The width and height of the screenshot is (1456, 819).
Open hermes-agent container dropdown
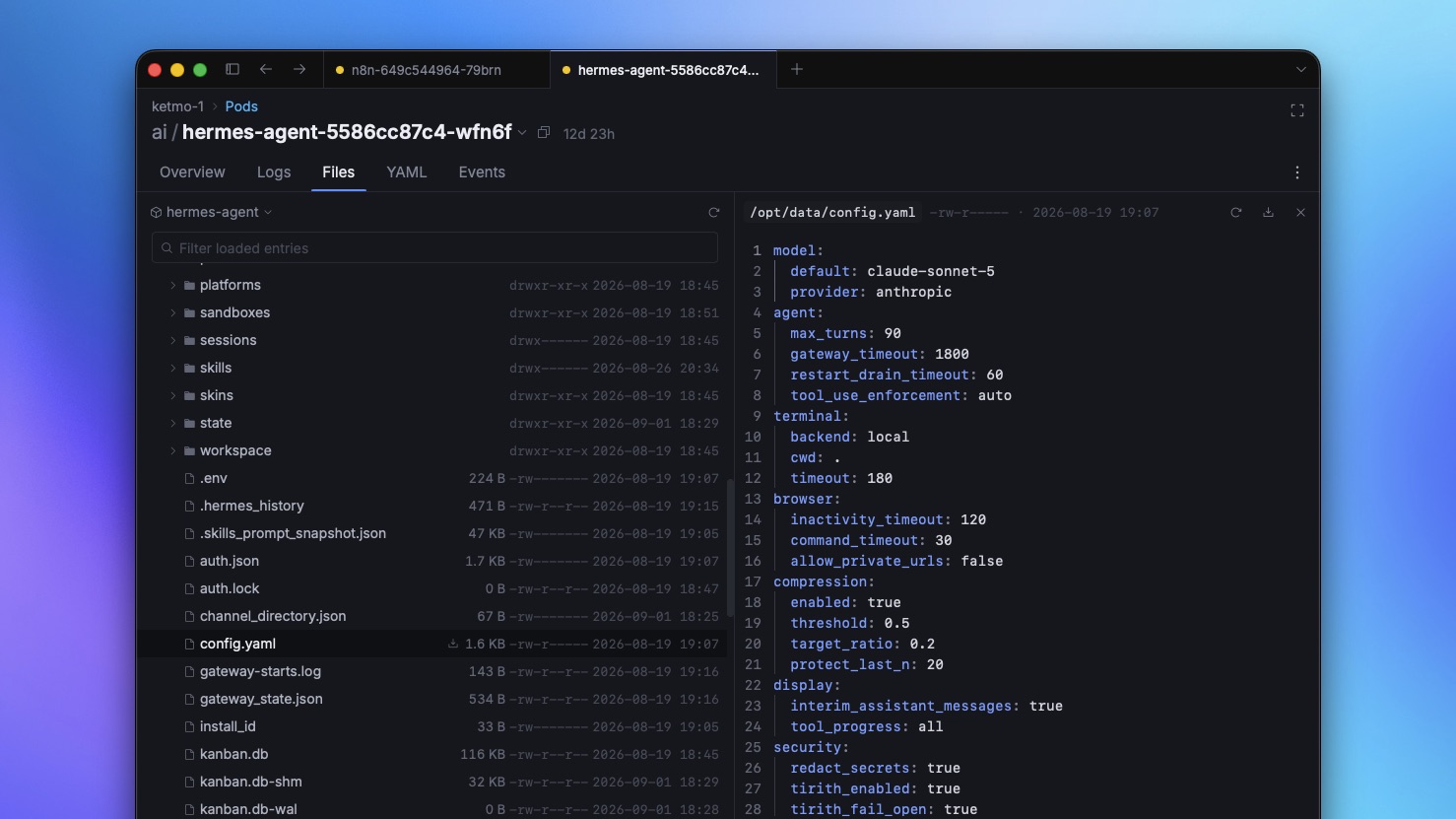coord(211,212)
